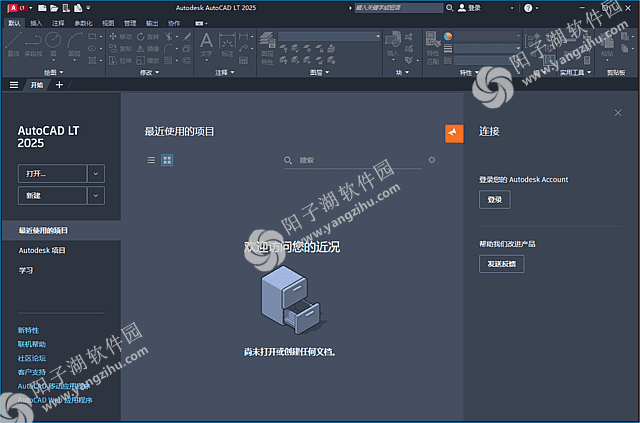Viewport: 640px width, 423px height.
Task: Click the 发送反馈 button
Action: tap(502, 264)
